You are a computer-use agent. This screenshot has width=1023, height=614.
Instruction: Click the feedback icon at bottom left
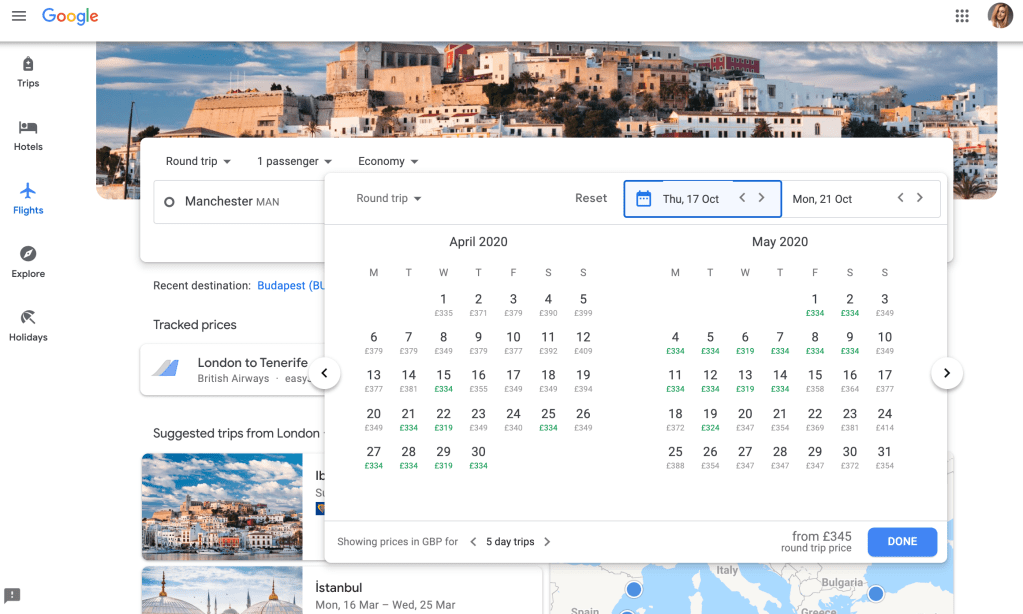point(12,595)
